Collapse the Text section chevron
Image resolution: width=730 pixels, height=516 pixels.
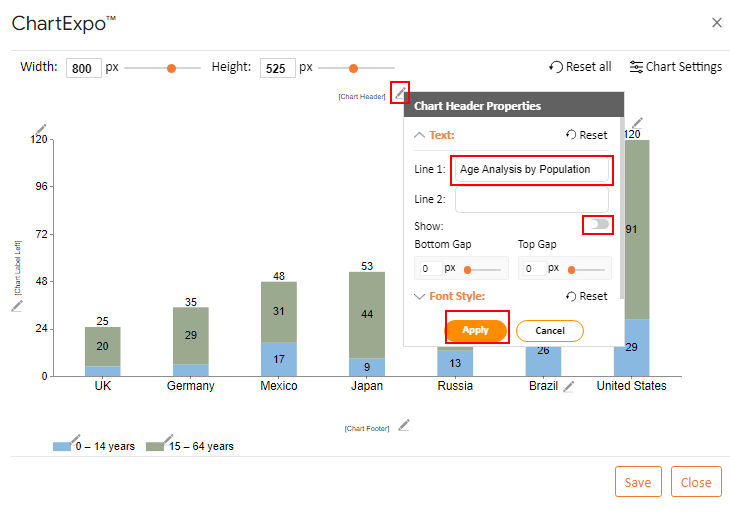coord(419,135)
